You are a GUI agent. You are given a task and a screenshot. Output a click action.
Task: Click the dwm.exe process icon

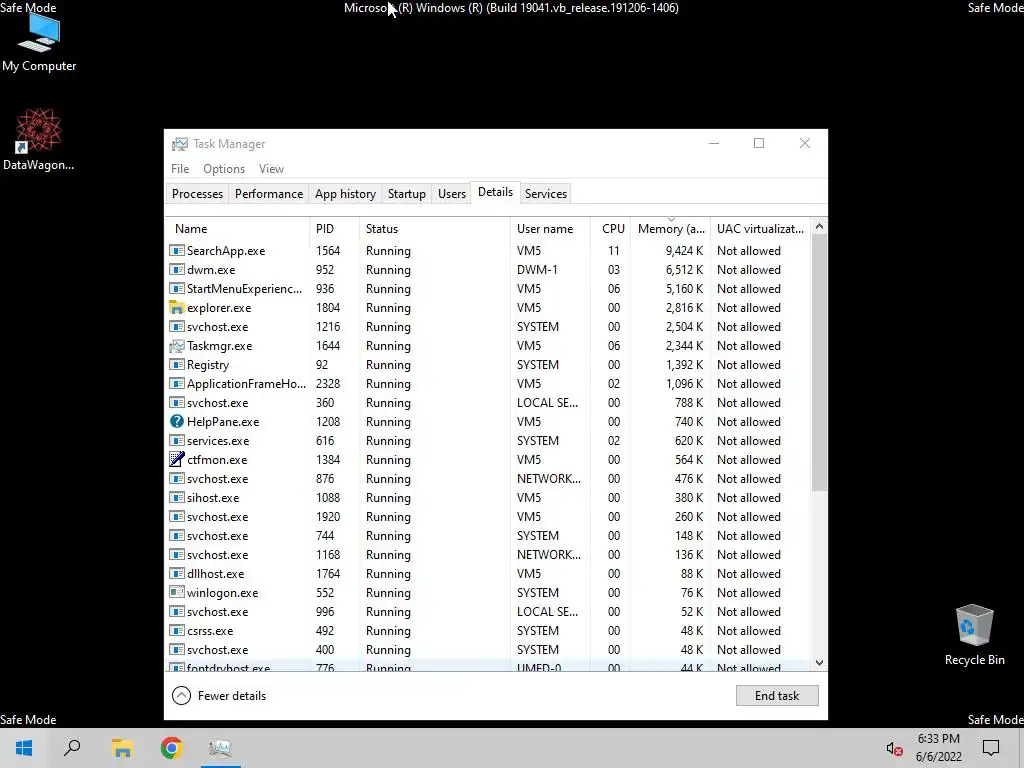[x=176, y=270]
